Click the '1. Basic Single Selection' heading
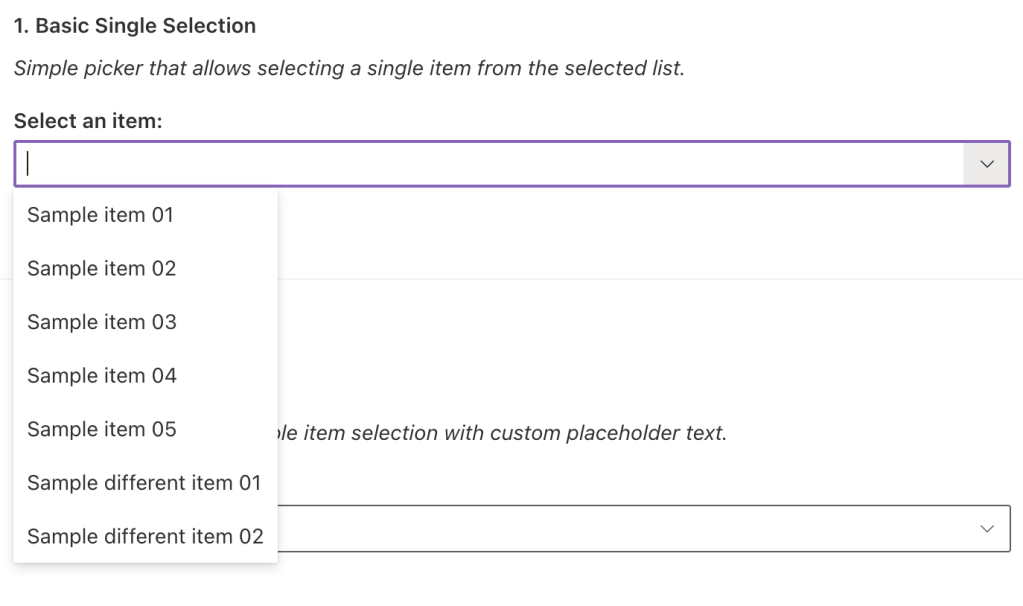The image size is (1023, 606). [135, 26]
